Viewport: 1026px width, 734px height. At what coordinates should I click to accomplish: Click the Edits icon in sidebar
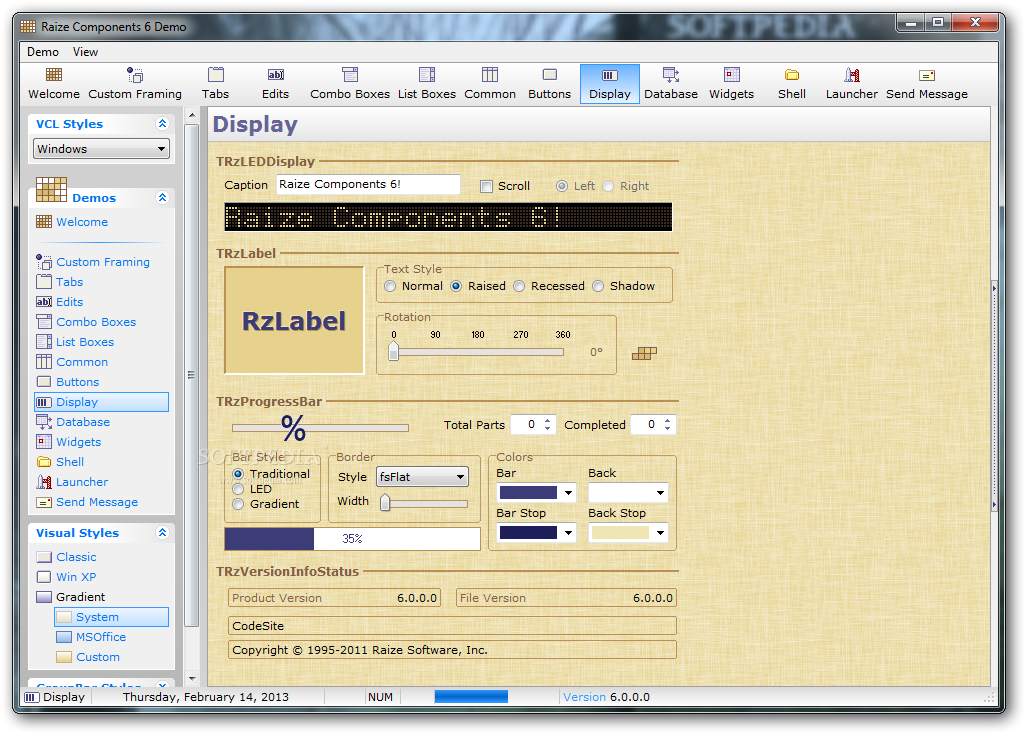point(44,302)
